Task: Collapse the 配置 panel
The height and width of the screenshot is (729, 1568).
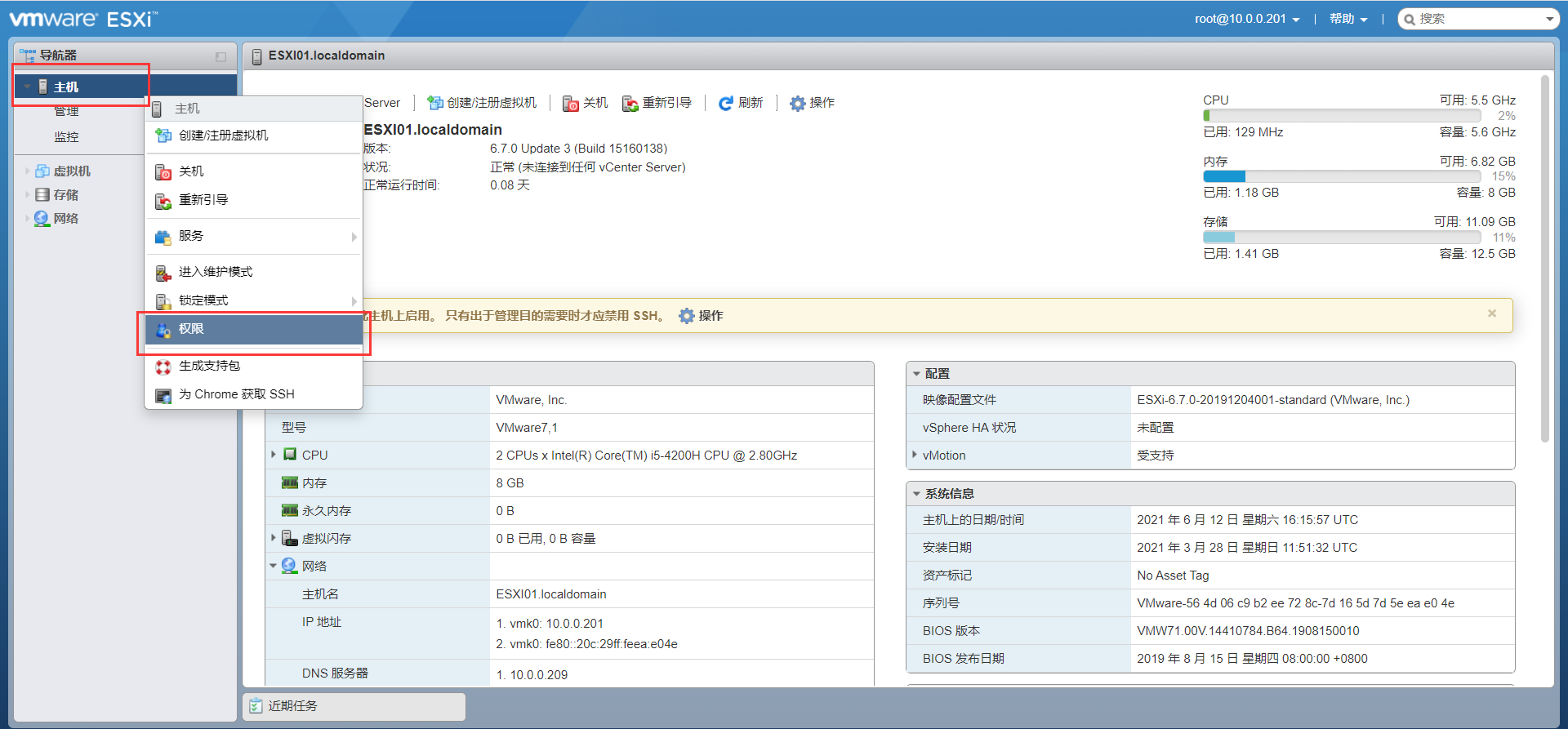Action: [x=916, y=374]
